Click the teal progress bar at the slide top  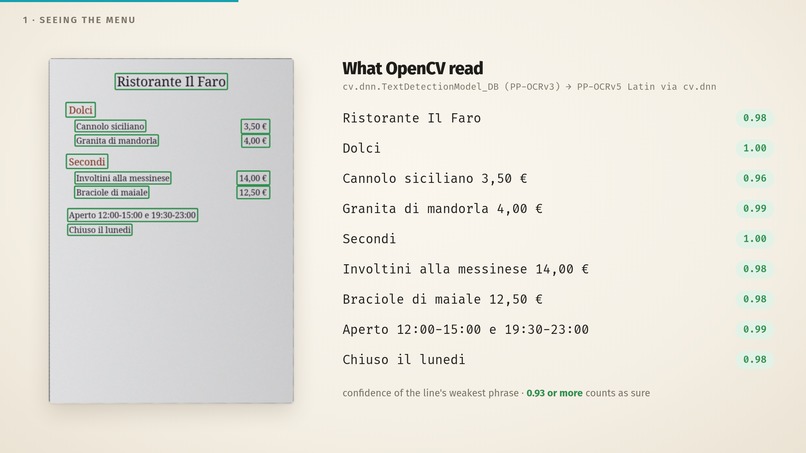(x=119, y=1)
